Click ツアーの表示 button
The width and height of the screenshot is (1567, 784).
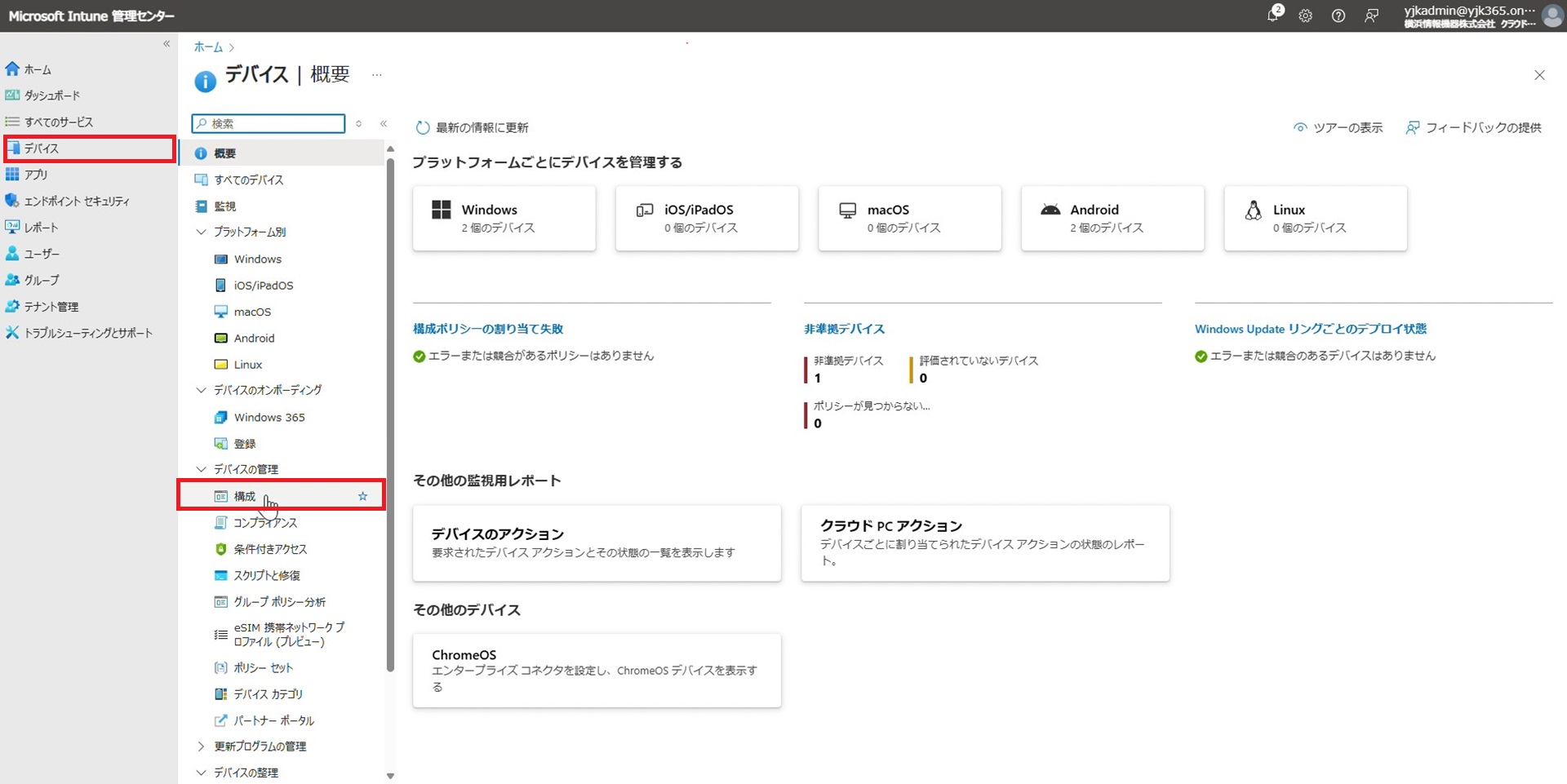point(1338,127)
